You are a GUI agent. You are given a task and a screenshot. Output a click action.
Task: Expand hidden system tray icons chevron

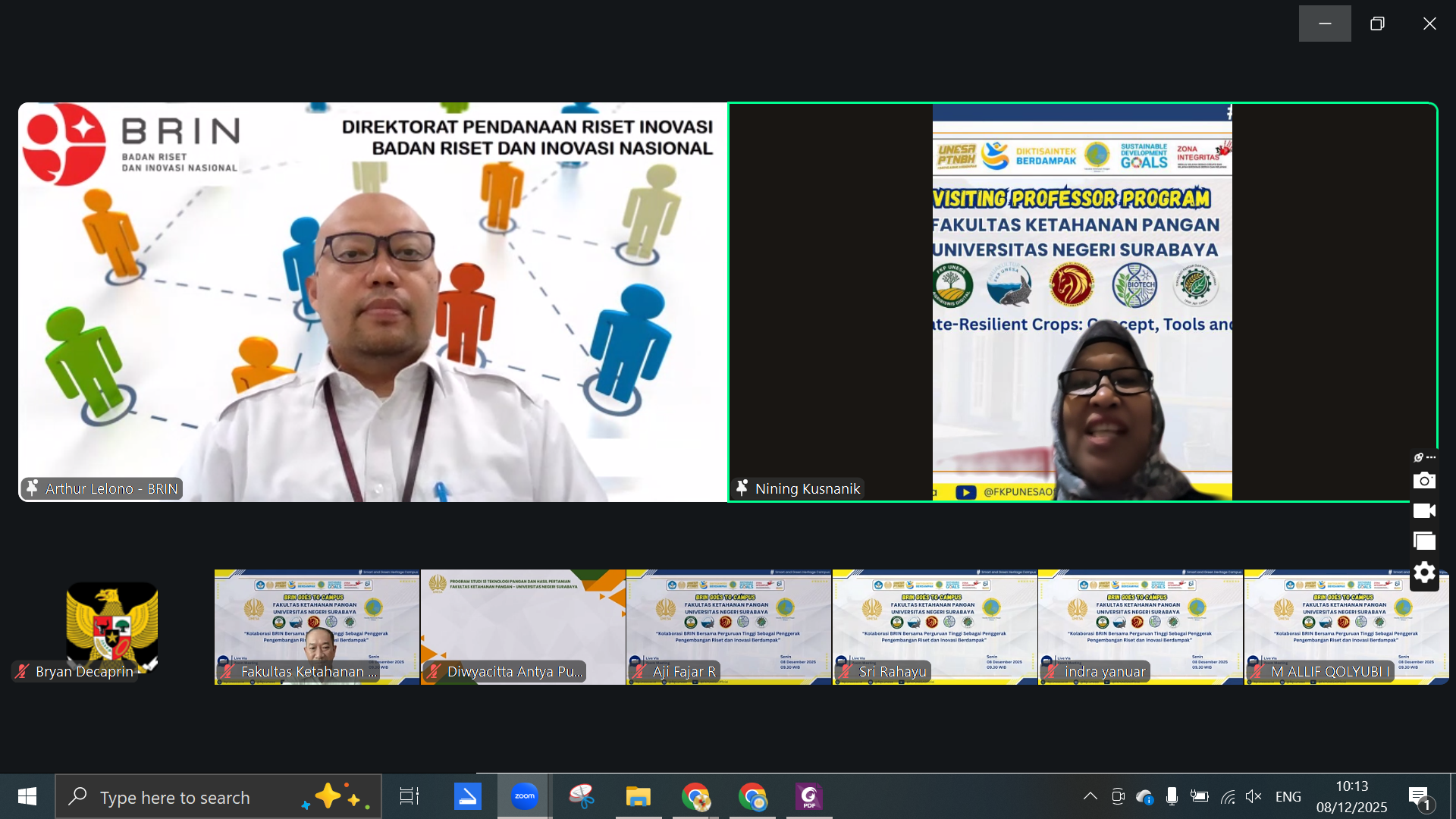[1090, 796]
